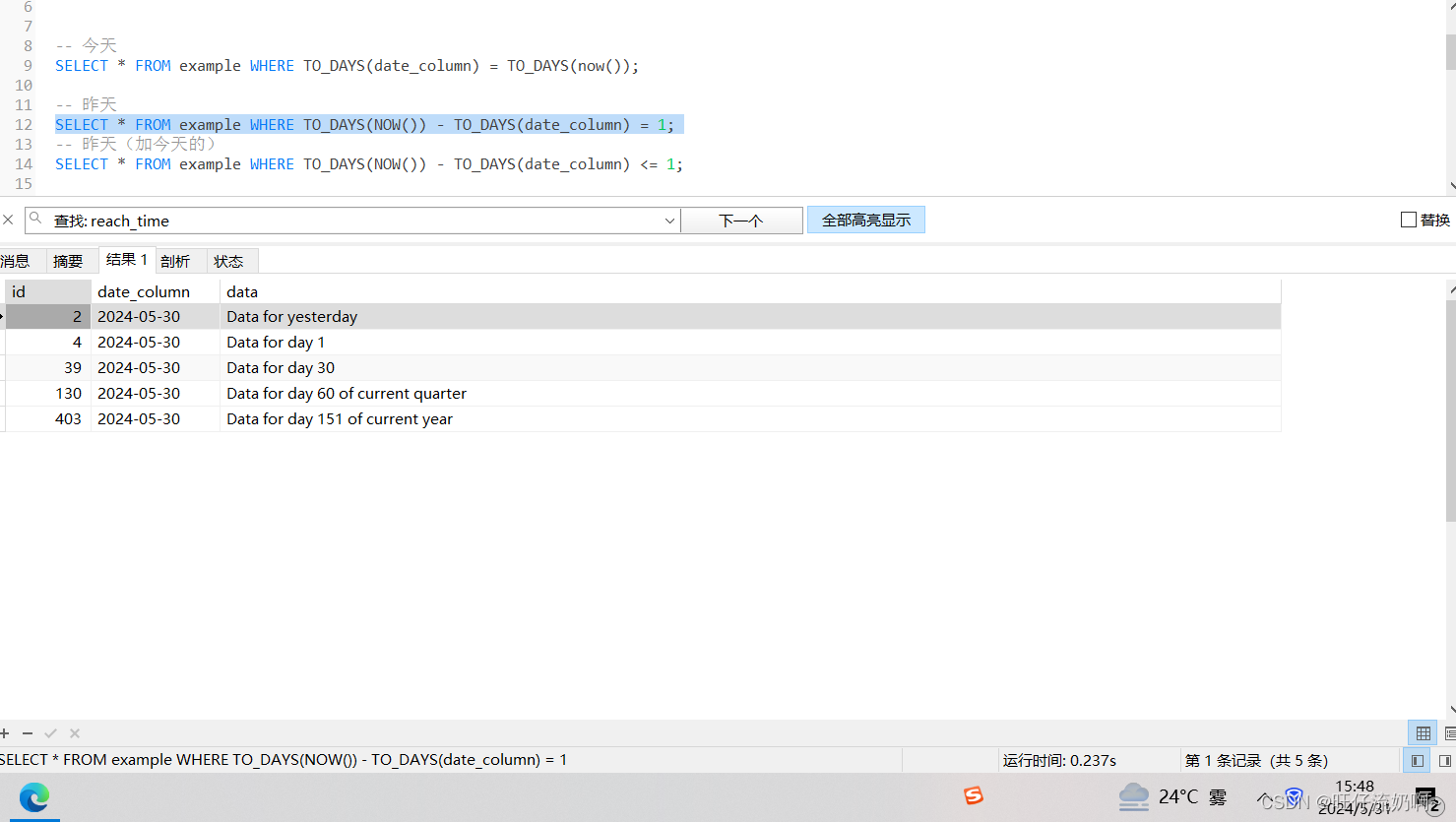
Task: Select 'Data for day 151 of current year'
Action: [x=750, y=418]
